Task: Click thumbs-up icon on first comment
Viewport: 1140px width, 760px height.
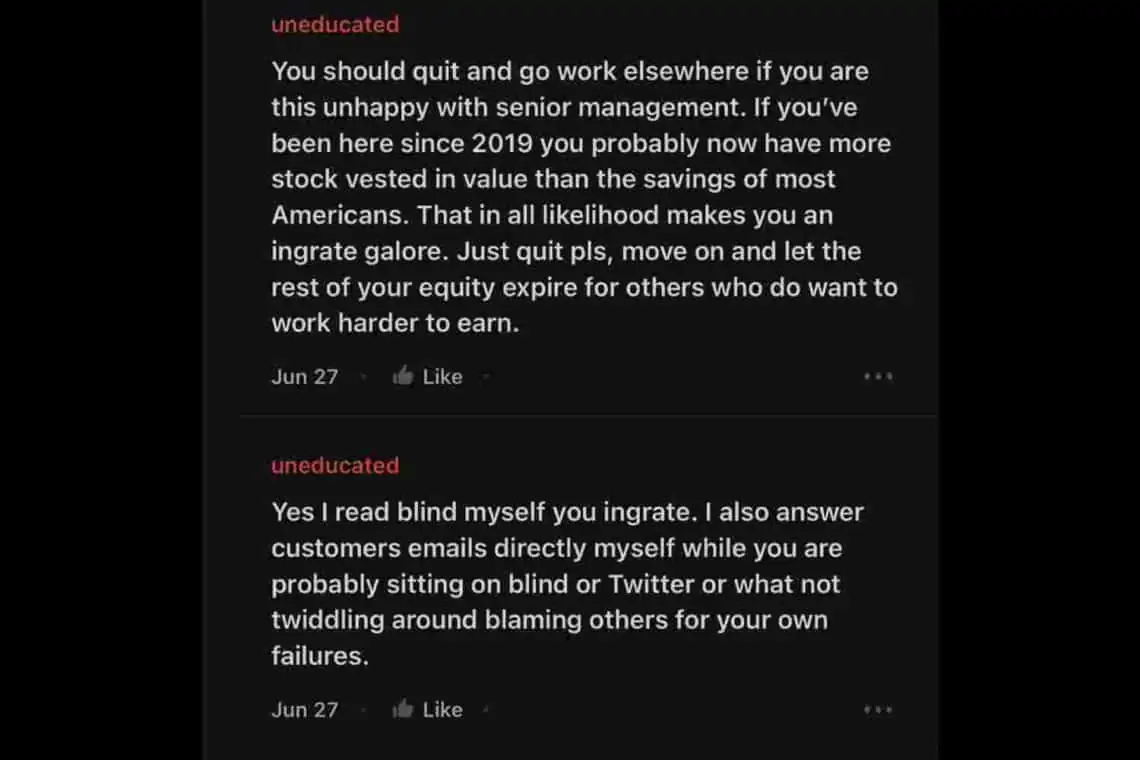Action: (403, 376)
